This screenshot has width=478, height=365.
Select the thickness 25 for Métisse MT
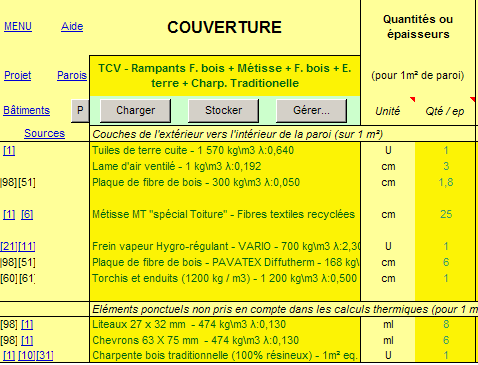(x=446, y=214)
